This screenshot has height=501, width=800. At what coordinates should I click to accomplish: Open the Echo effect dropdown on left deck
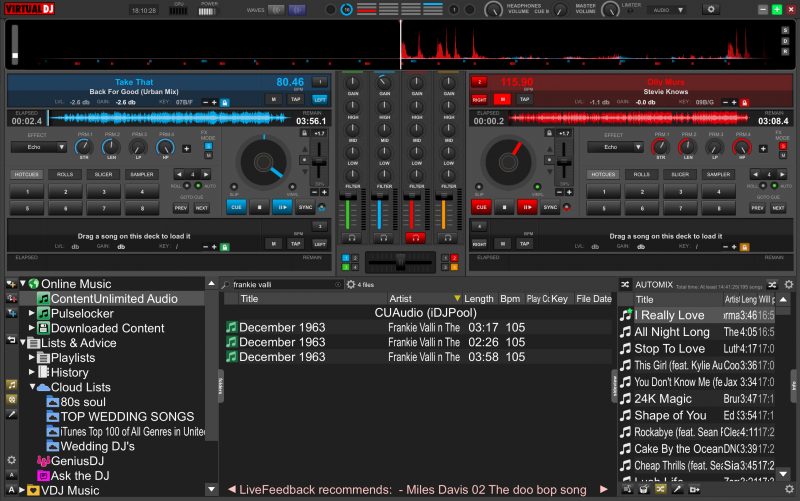39,147
